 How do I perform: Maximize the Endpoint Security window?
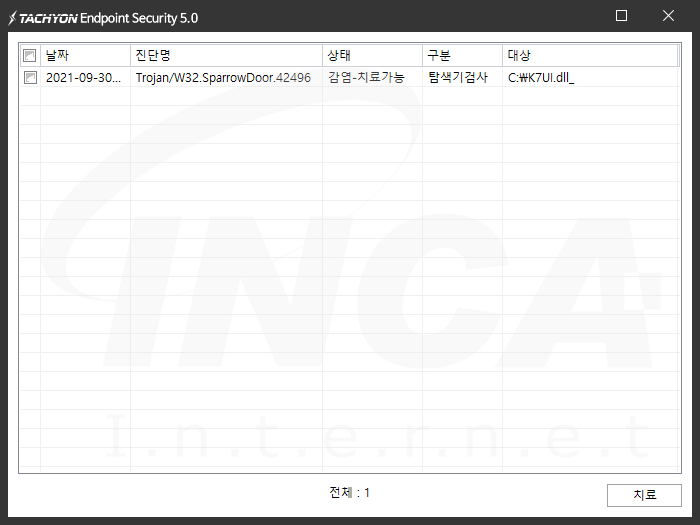click(621, 16)
